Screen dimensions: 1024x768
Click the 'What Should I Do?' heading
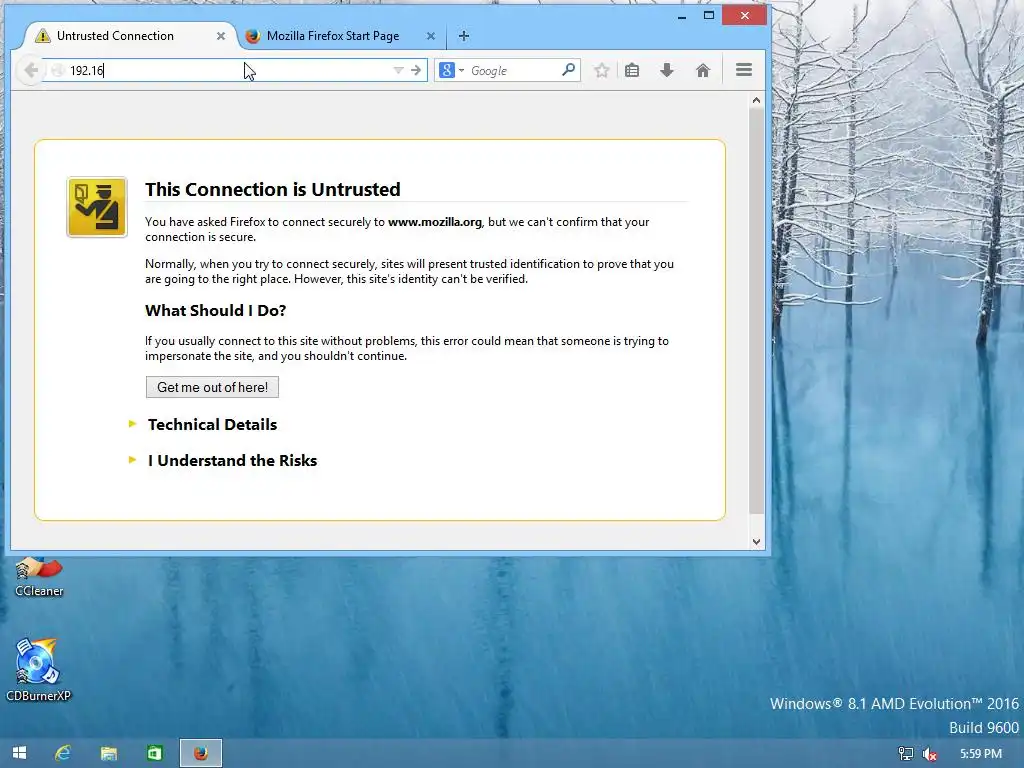(216, 311)
